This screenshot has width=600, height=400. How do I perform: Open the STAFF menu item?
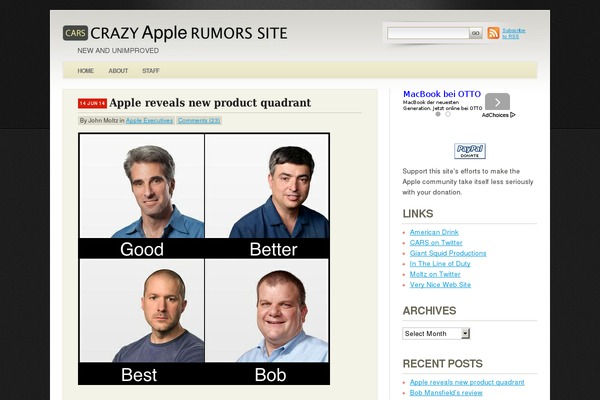click(151, 71)
